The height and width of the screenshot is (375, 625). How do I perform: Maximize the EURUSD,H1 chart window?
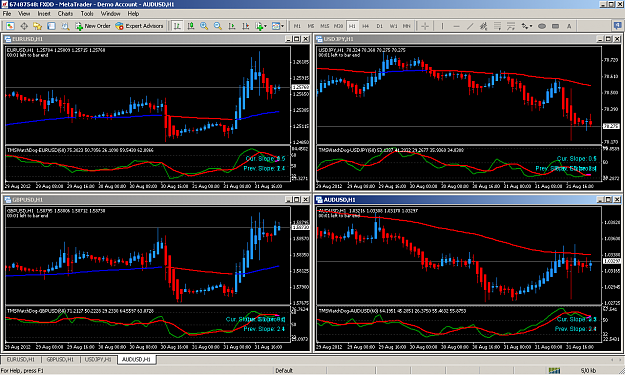coord(297,39)
